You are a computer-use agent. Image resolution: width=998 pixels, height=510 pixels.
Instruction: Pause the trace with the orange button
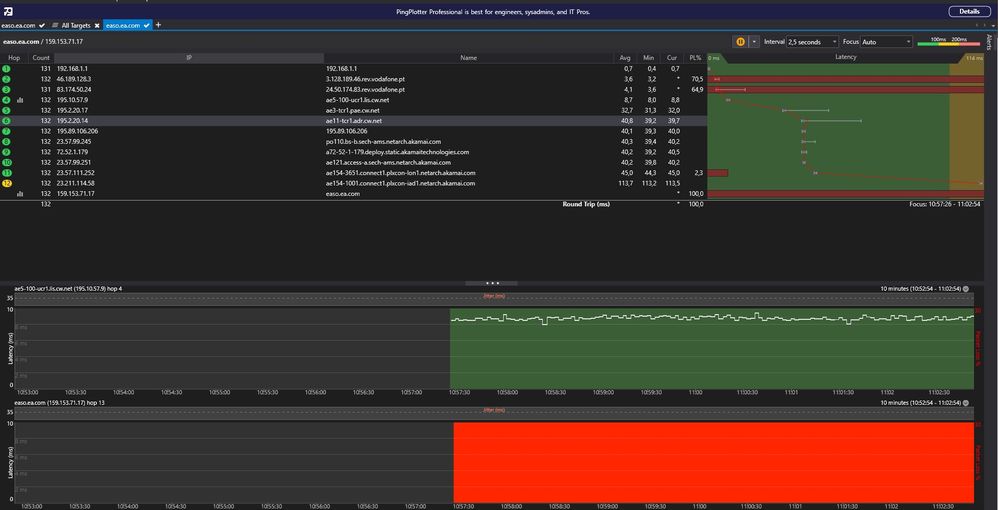click(x=741, y=42)
